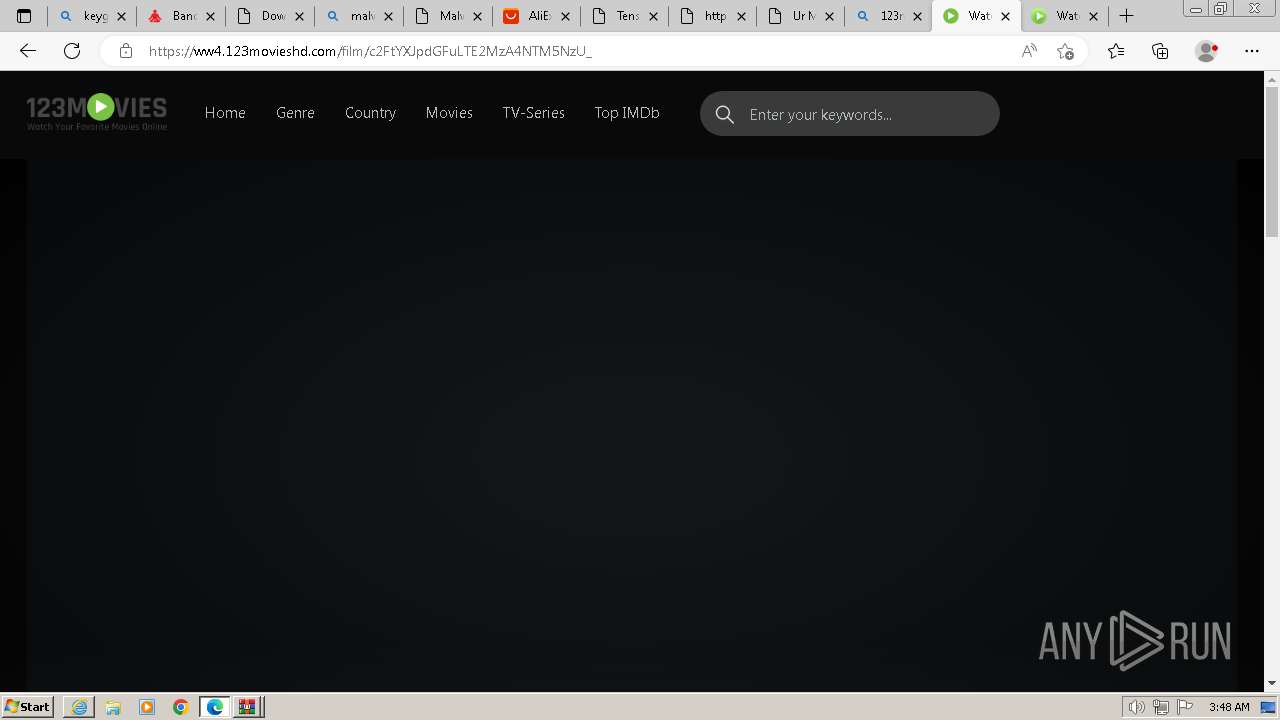This screenshot has width=1280, height=720.
Task: Open Action Center flag icon
Action: point(1185,707)
